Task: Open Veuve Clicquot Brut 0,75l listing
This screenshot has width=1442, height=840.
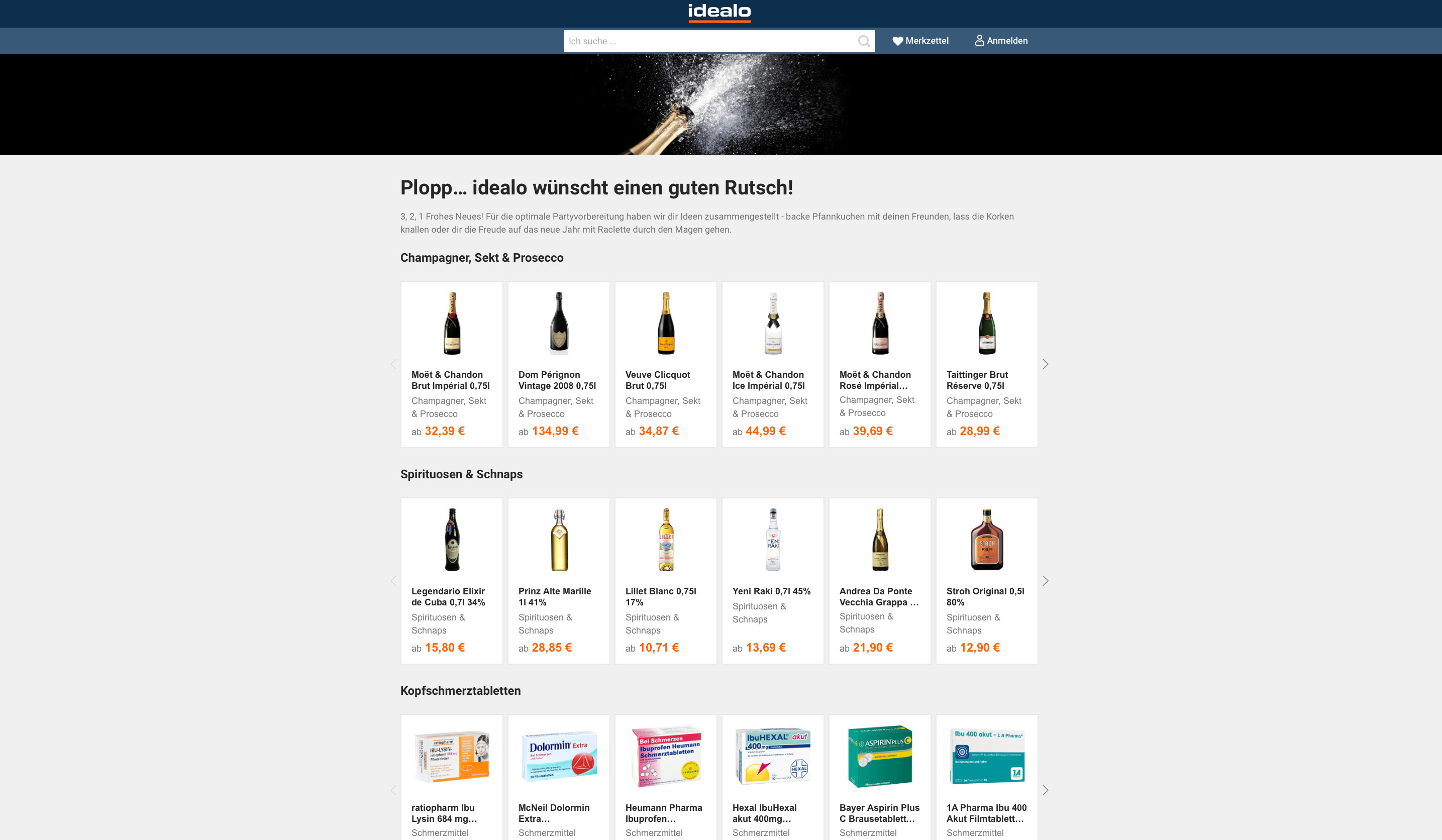Action: coord(666,365)
